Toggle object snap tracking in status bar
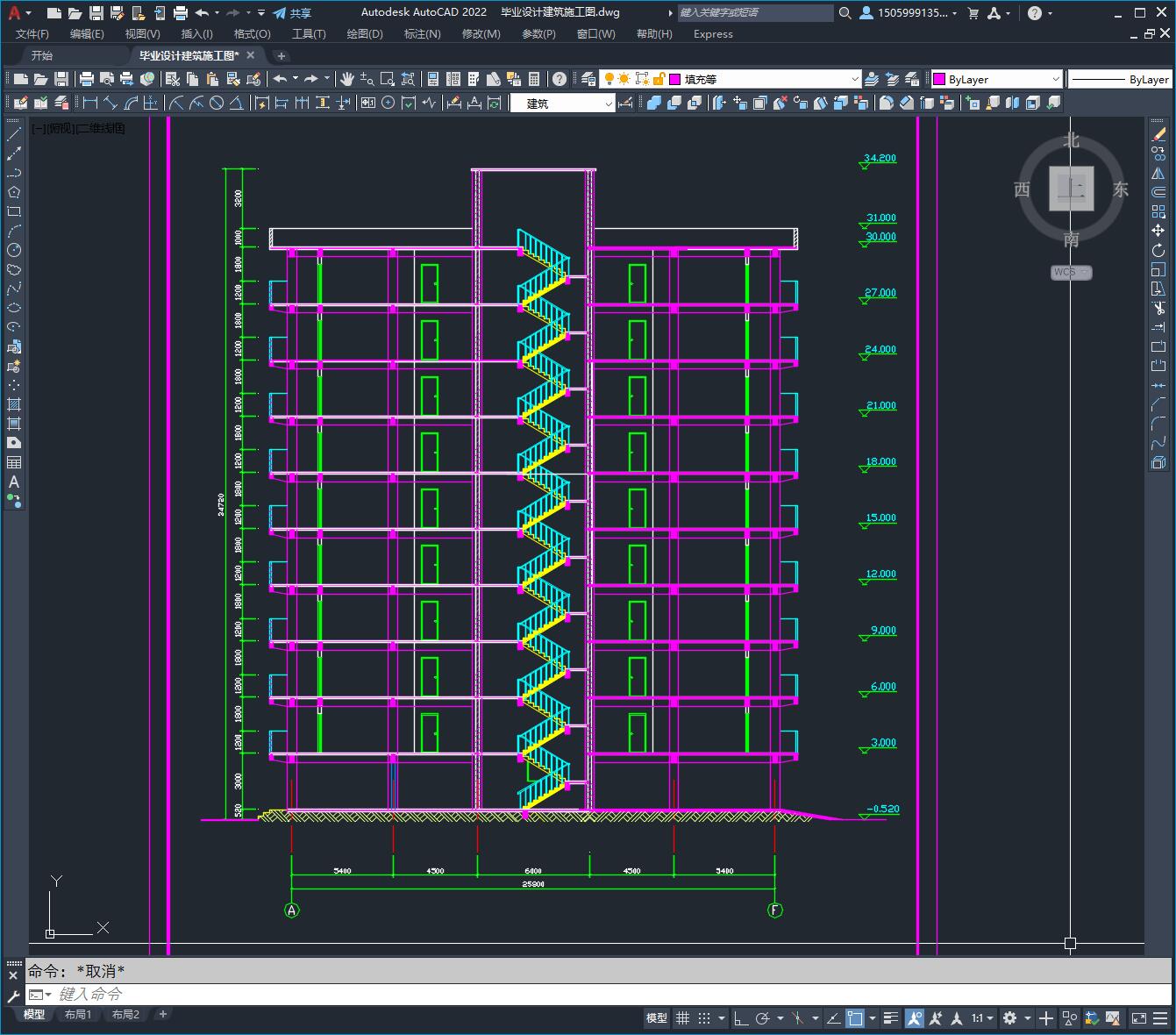The image size is (1176, 1035). tap(833, 1018)
